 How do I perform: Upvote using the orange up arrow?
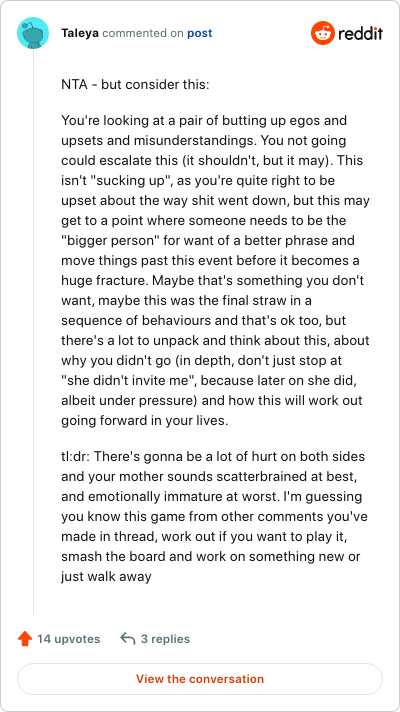(25, 639)
